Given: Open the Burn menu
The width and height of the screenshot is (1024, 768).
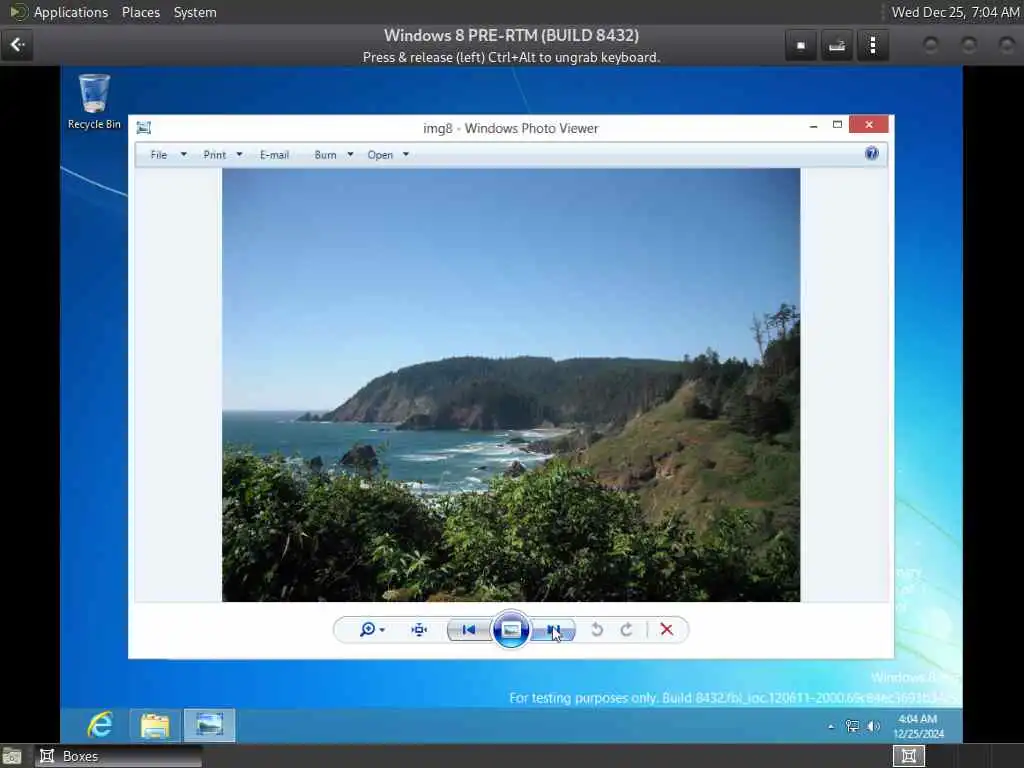Looking at the screenshot, I should click(325, 155).
